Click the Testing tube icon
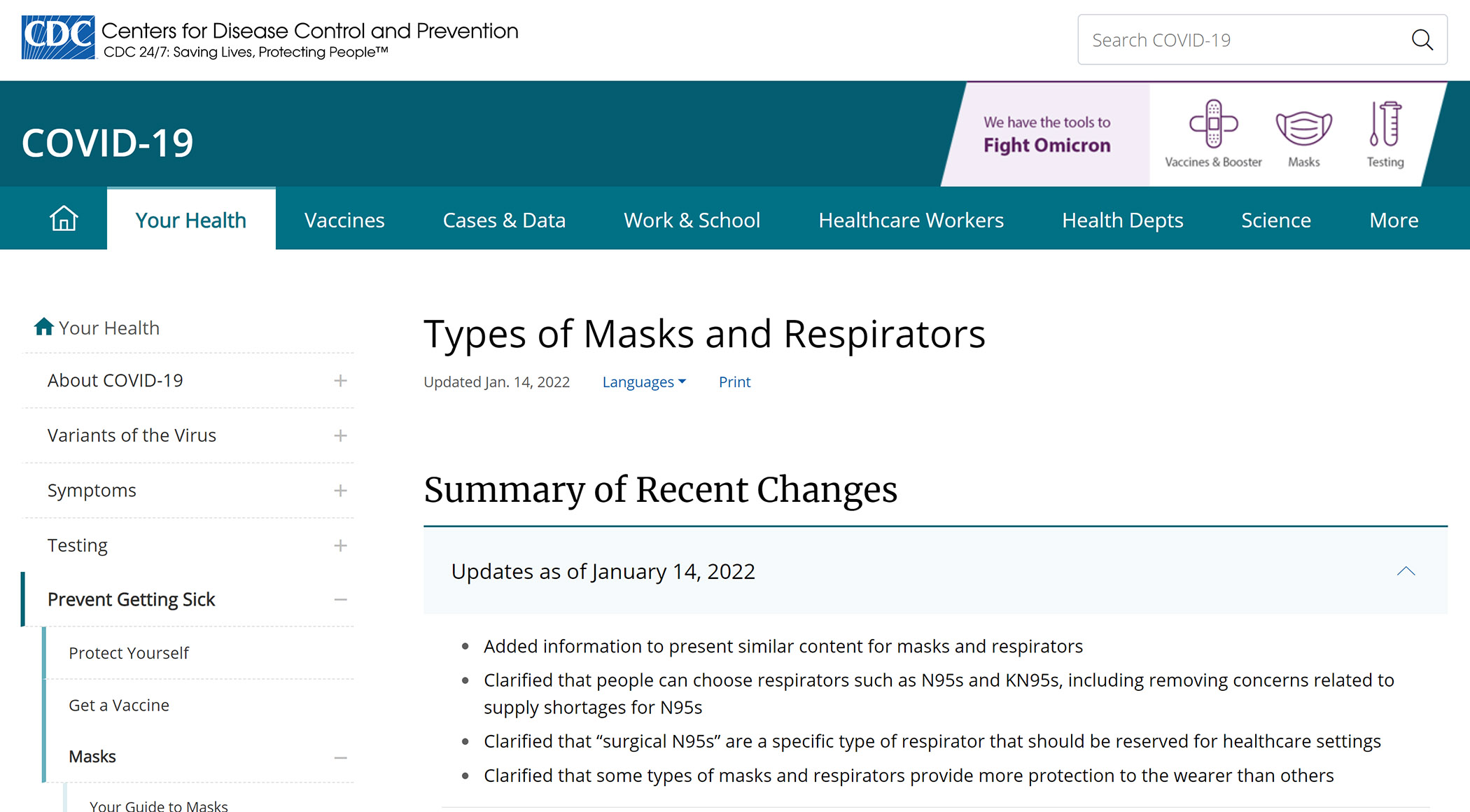Image resolution: width=1470 pixels, height=812 pixels. 1385,125
